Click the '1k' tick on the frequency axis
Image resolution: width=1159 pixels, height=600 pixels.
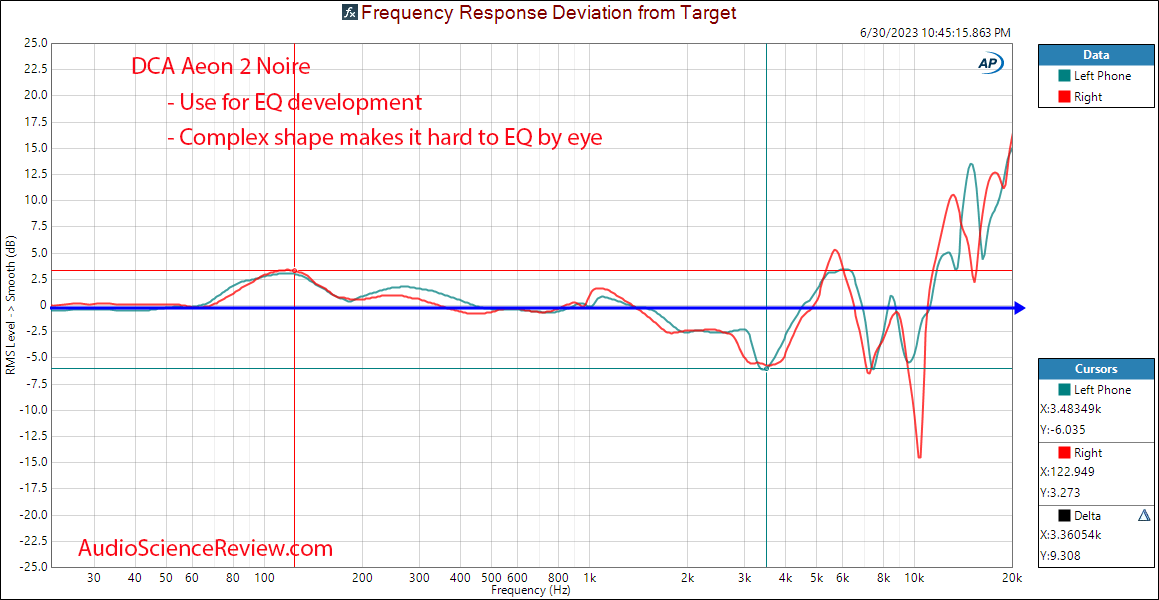point(590,578)
